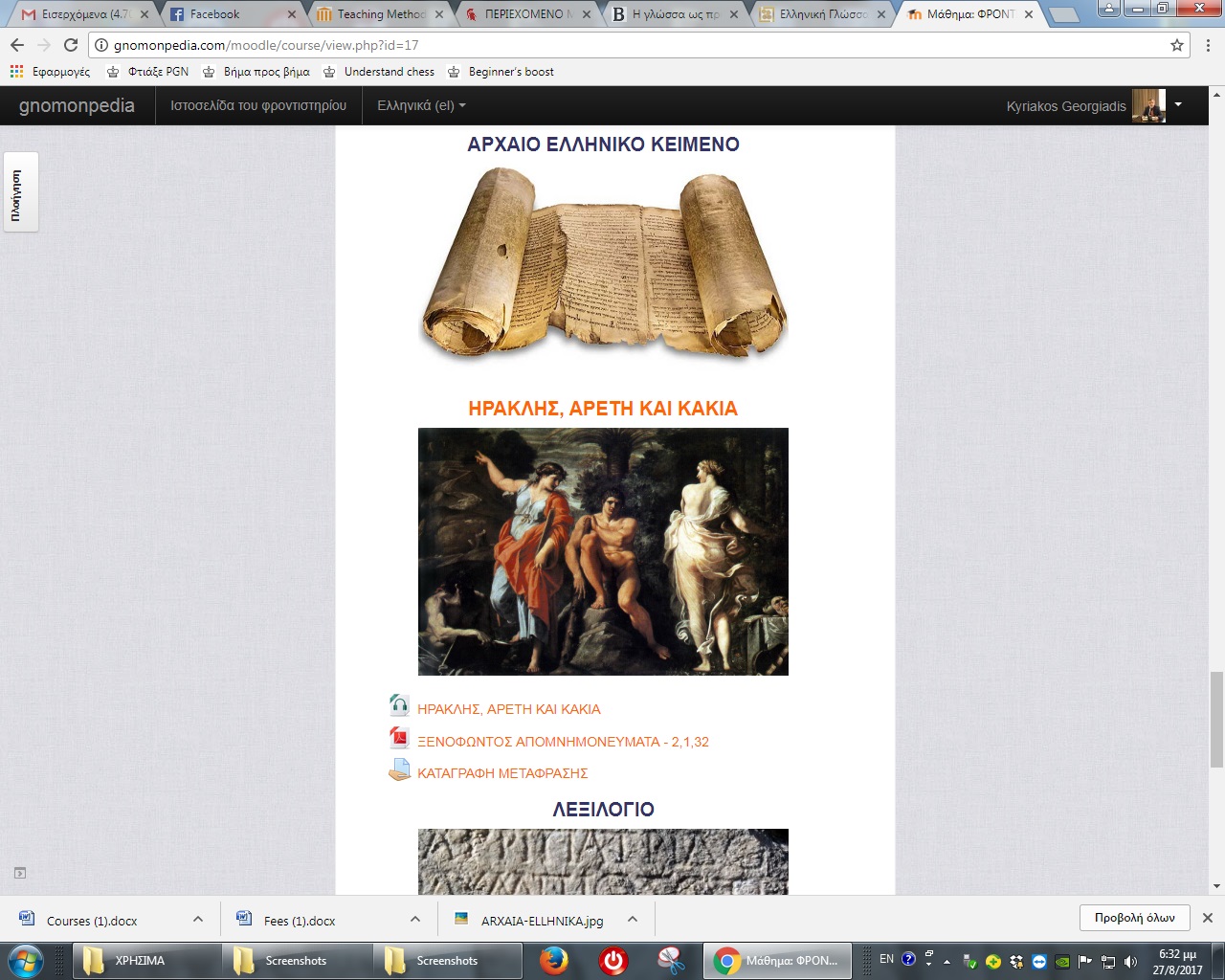1225x980 pixels.
Task: Close the Teaching Method tab
Action: point(439,14)
